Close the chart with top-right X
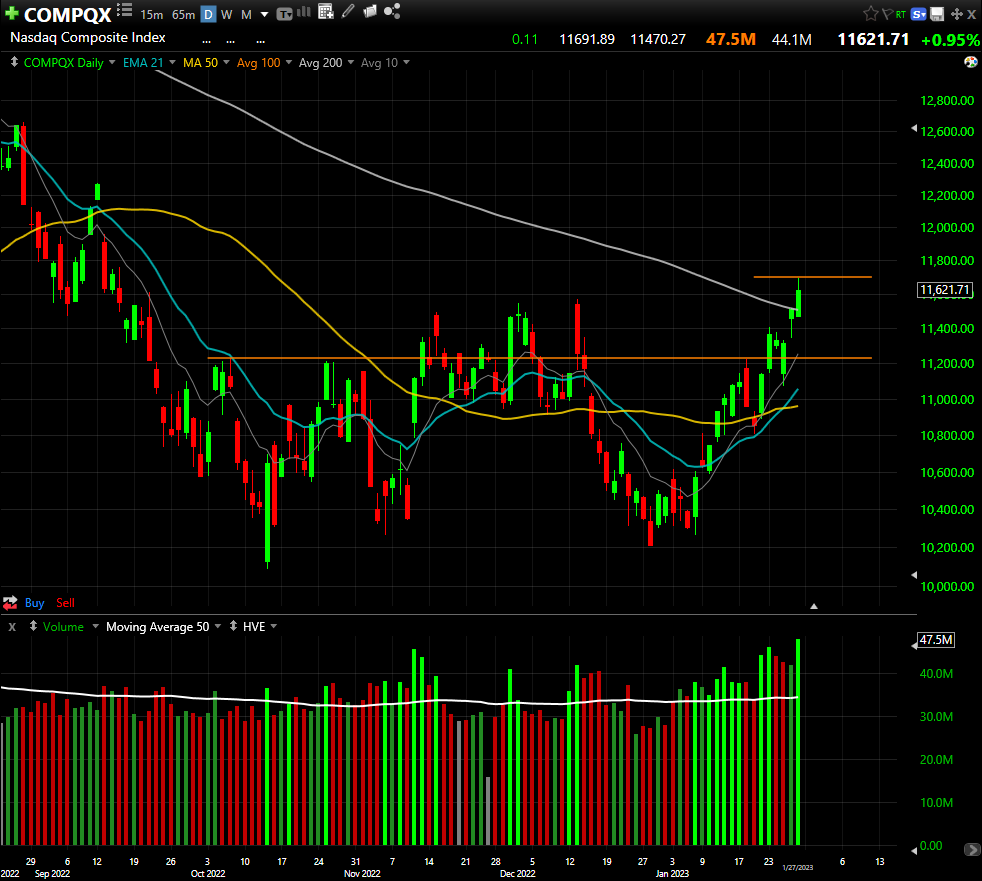The image size is (982, 881). pyautogui.click(x=971, y=14)
